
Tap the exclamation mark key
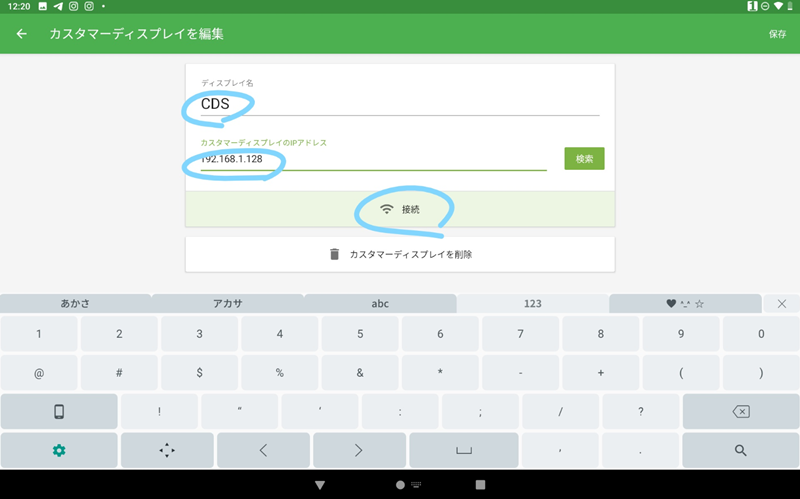159,411
